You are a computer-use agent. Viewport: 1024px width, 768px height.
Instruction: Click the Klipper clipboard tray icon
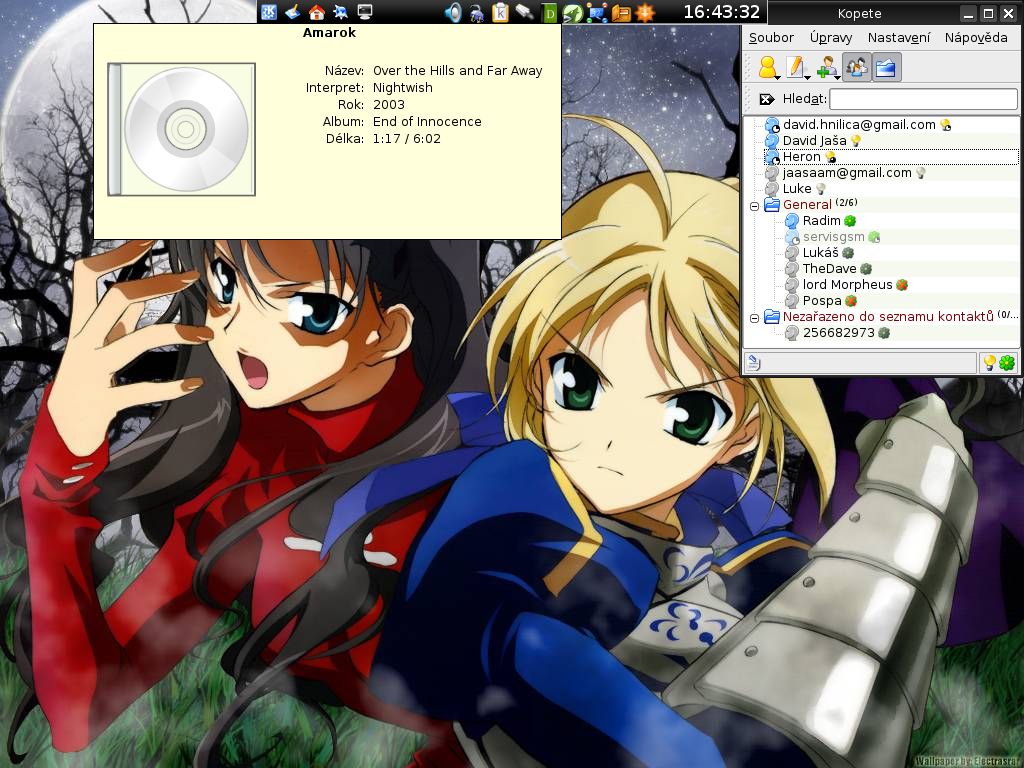[500, 13]
